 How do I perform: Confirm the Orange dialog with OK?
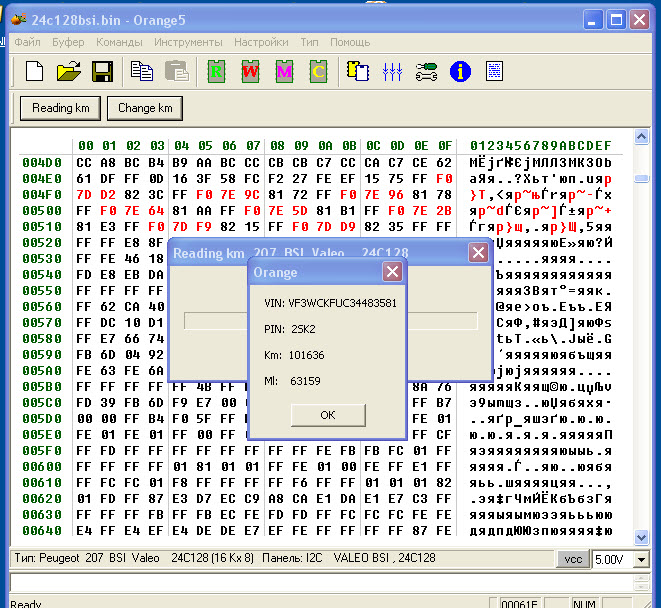pyautogui.click(x=328, y=415)
